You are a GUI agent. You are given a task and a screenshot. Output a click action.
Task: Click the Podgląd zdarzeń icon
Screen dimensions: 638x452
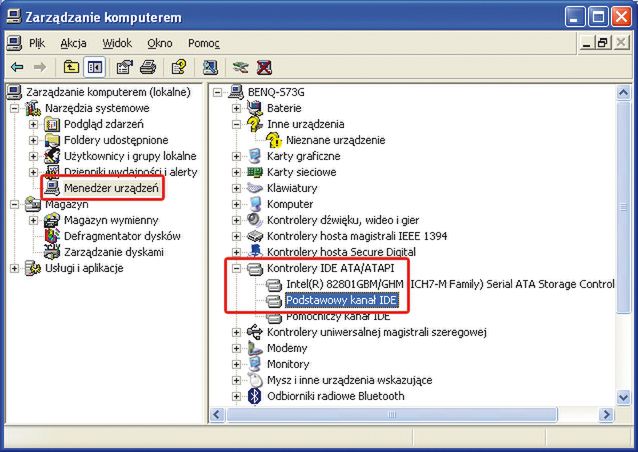click(52, 124)
